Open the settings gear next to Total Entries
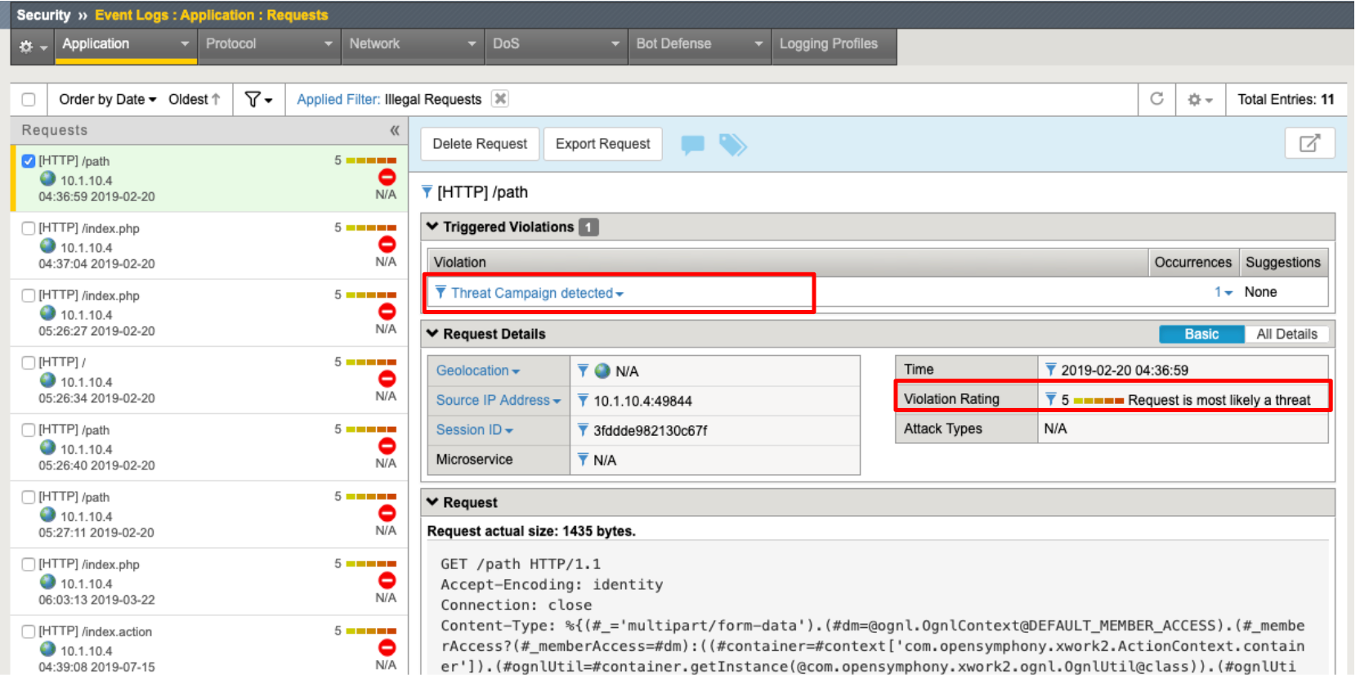 pyautogui.click(x=1199, y=100)
